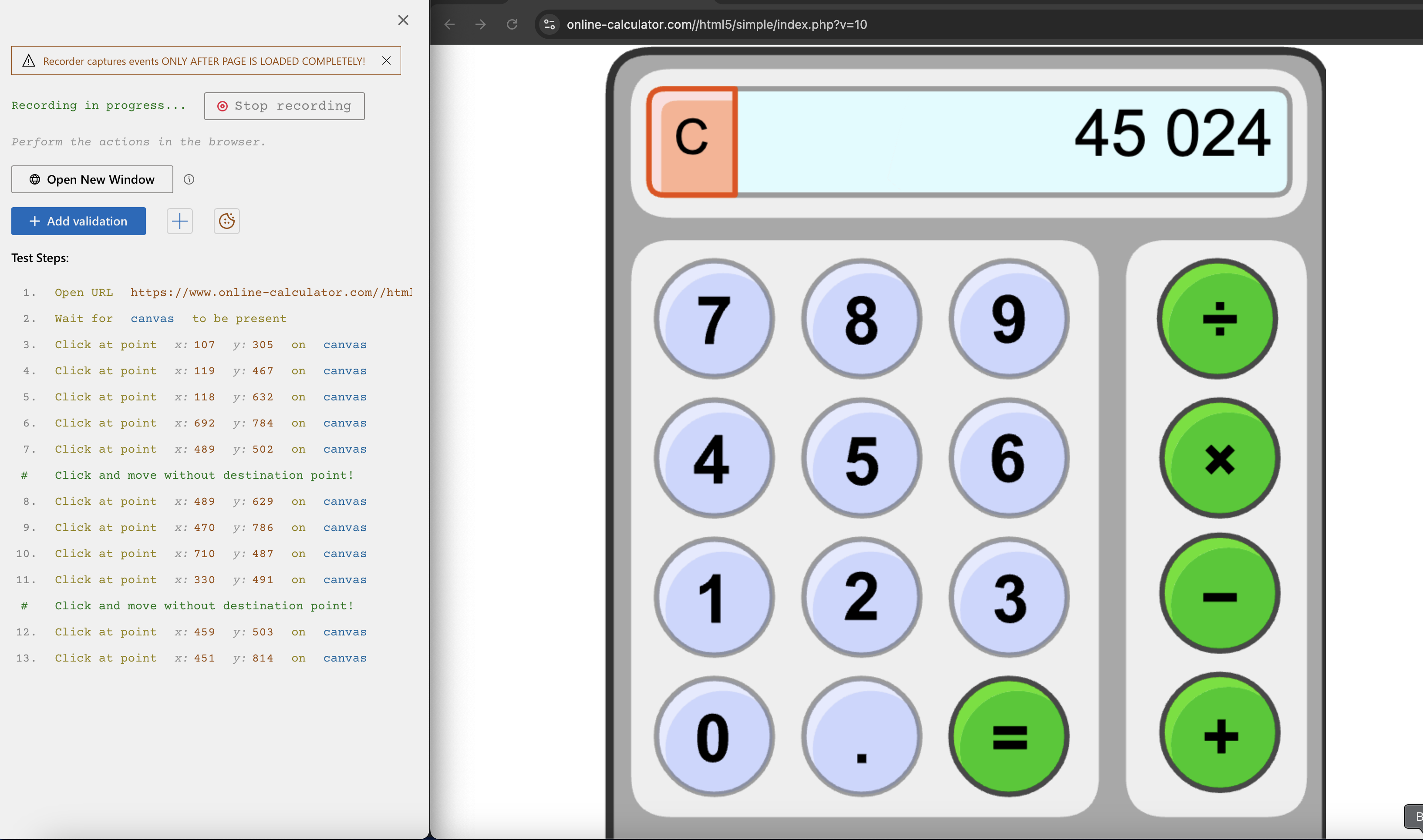Click the Stop recording button
Viewport: 1423px width, 840px height.
(284, 106)
